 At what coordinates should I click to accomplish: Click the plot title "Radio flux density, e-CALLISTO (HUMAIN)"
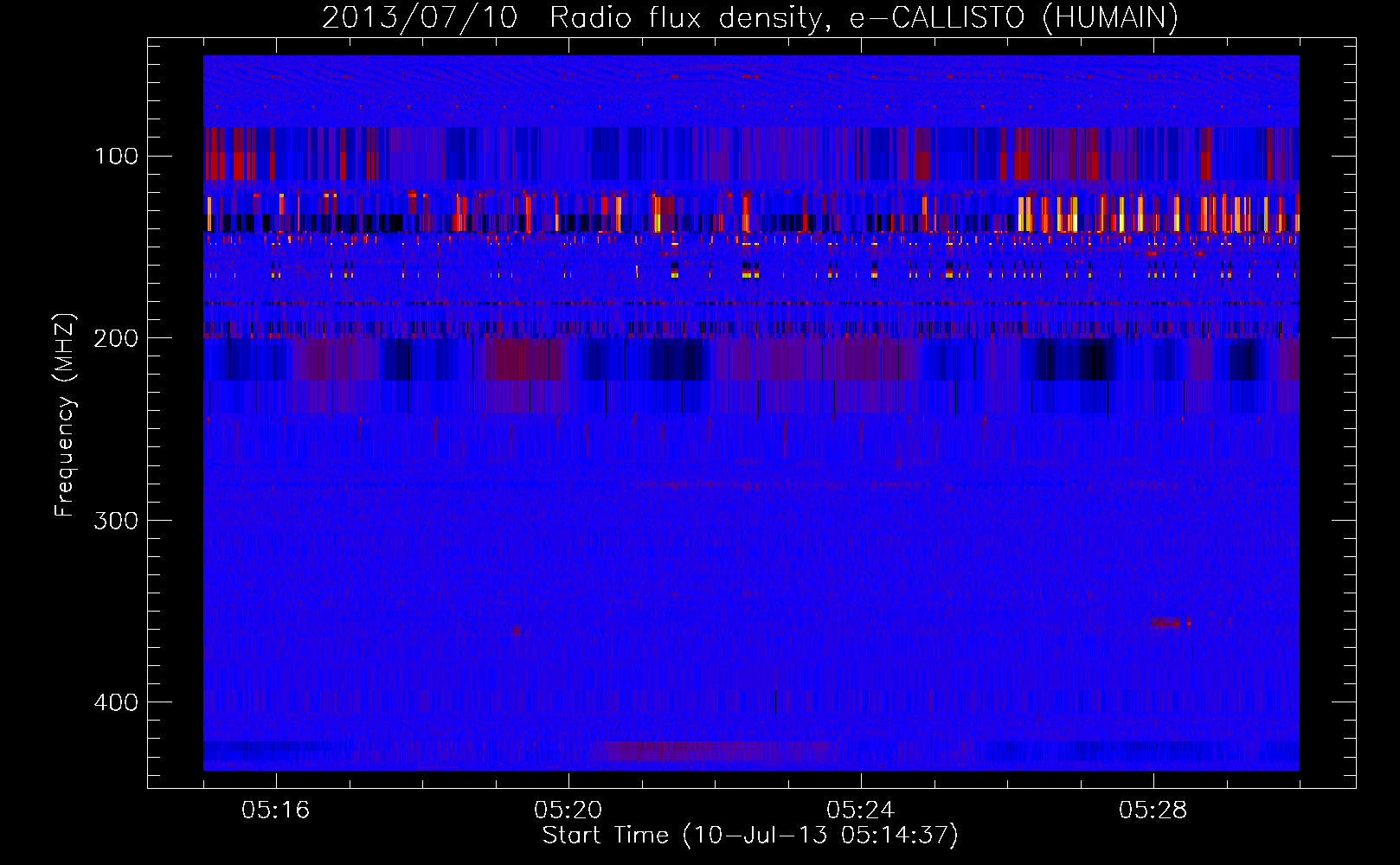click(x=864, y=17)
